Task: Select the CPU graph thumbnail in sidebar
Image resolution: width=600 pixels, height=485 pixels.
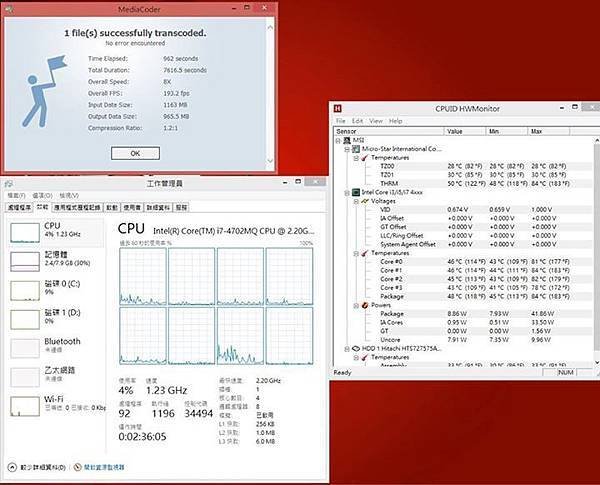Action: (x=25, y=232)
